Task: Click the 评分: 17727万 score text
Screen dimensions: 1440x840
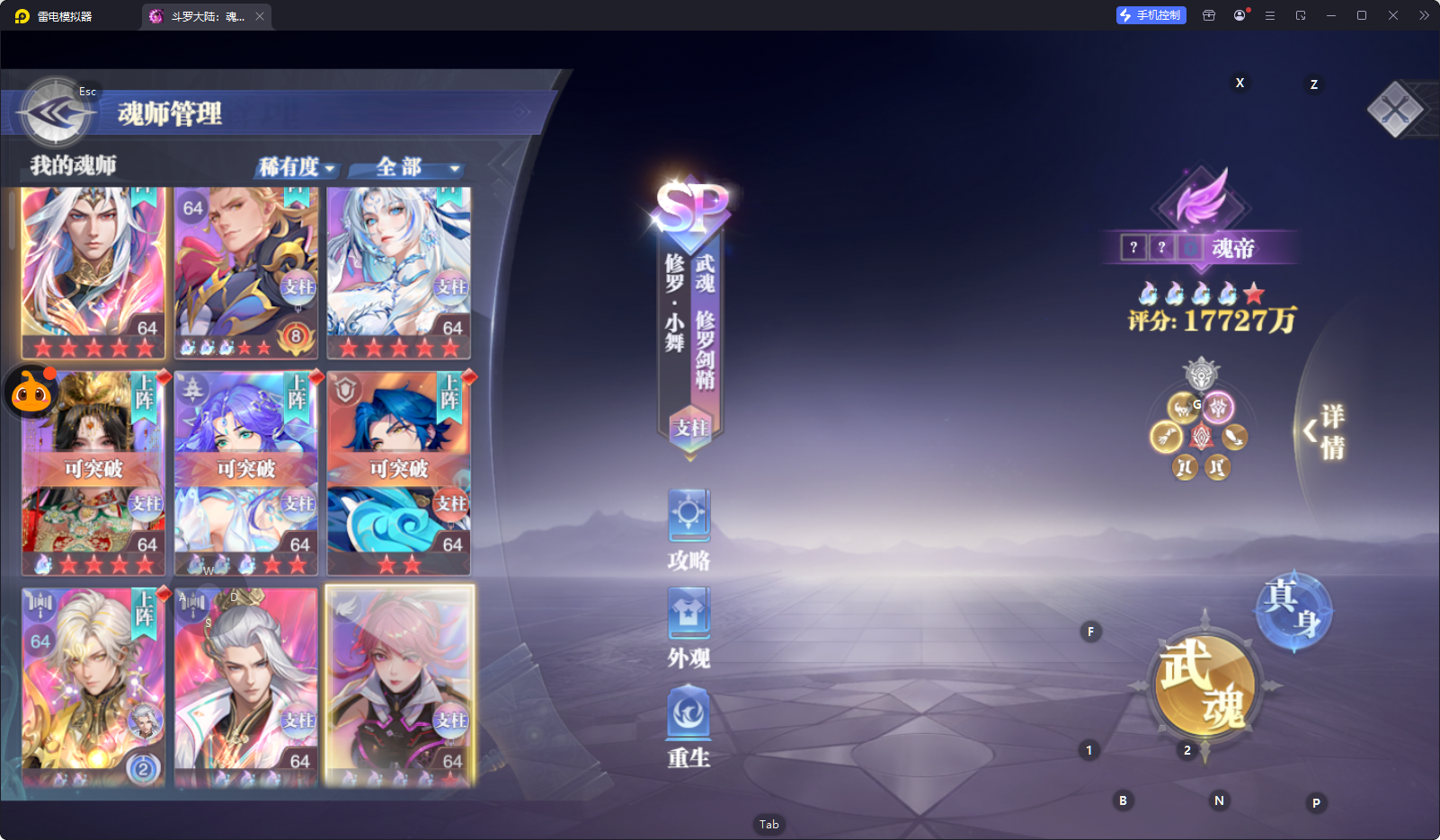Action: click(1212, 320)
